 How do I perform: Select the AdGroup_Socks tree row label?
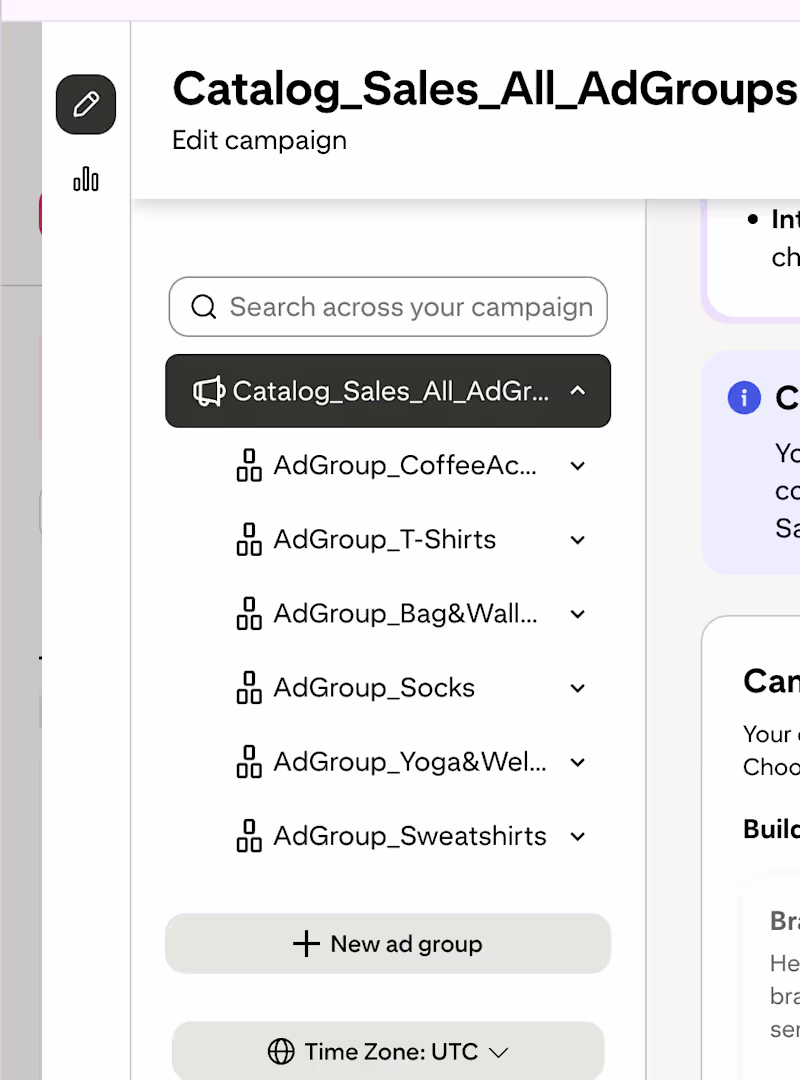(374, 687)
